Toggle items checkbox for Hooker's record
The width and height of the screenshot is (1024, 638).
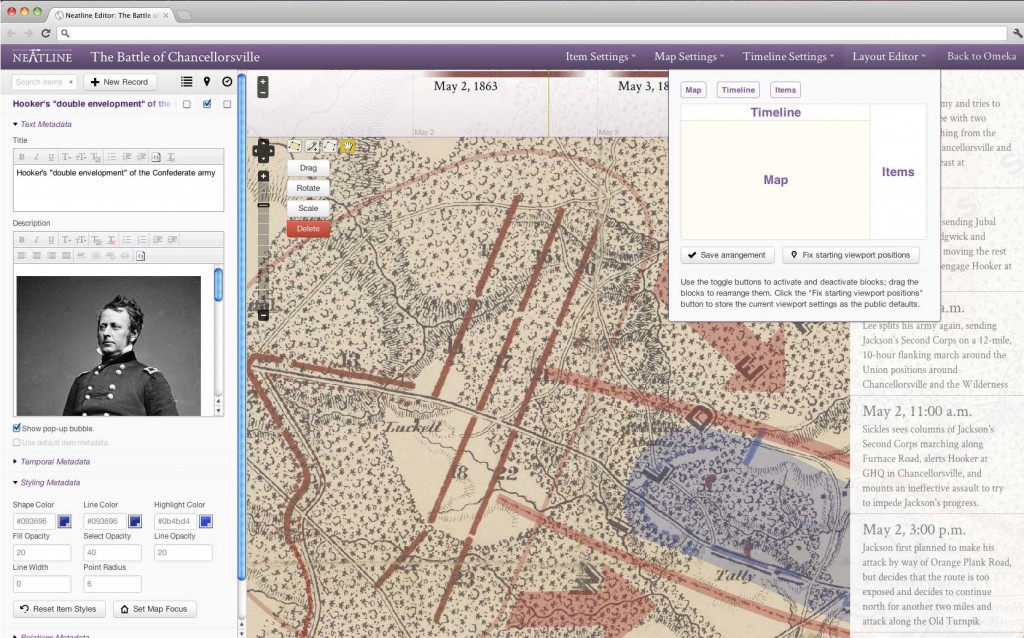click(187, 104)
